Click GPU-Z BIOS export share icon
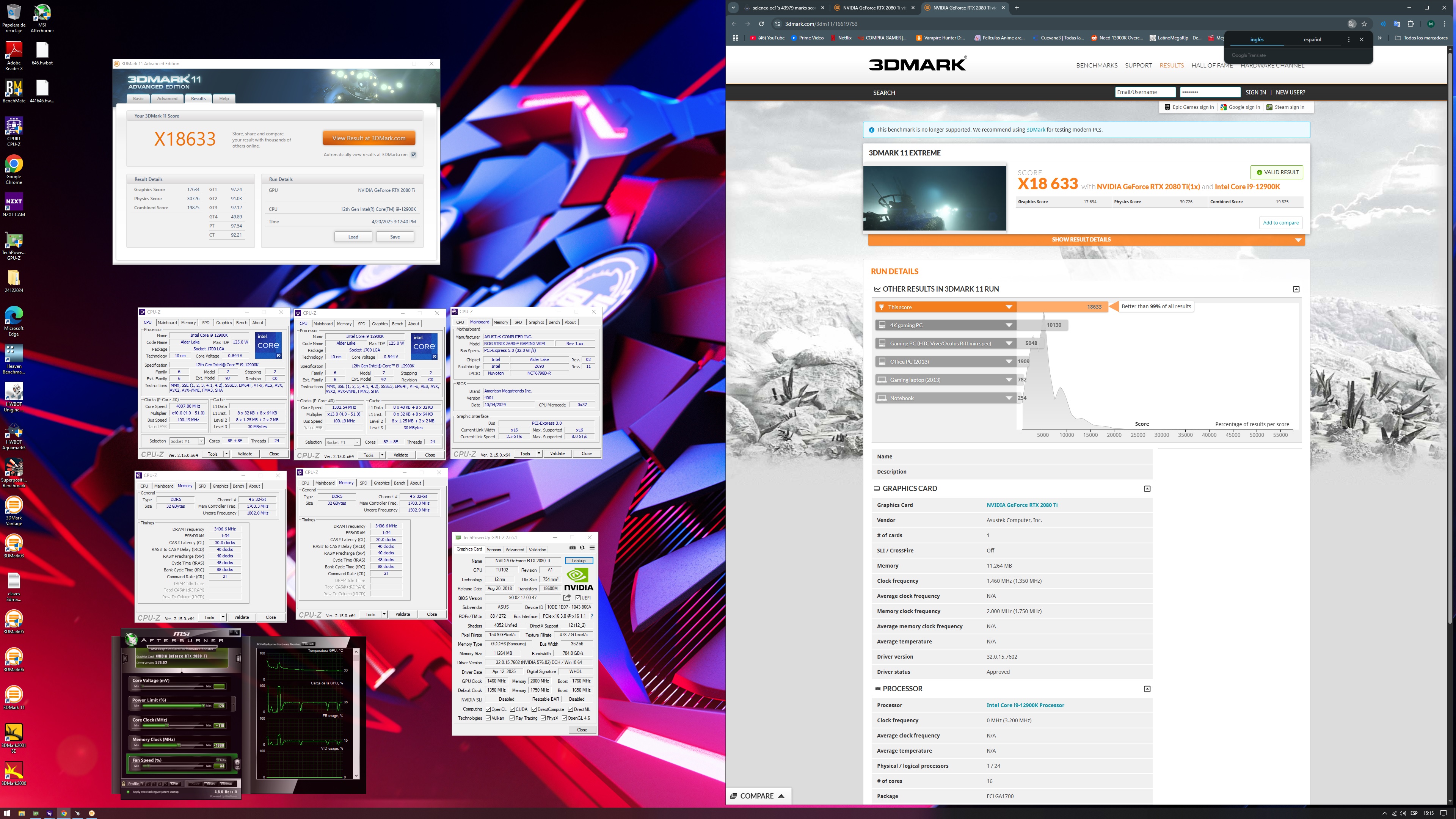Image resolution: width=1456 pixels, height=819 pixels. point(567,598)
